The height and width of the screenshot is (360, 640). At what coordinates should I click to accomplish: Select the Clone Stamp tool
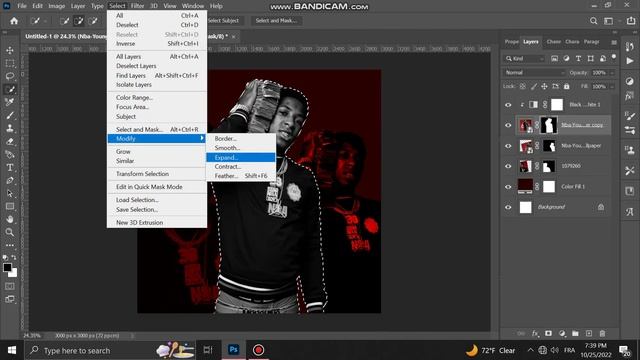tap(10, 129)
